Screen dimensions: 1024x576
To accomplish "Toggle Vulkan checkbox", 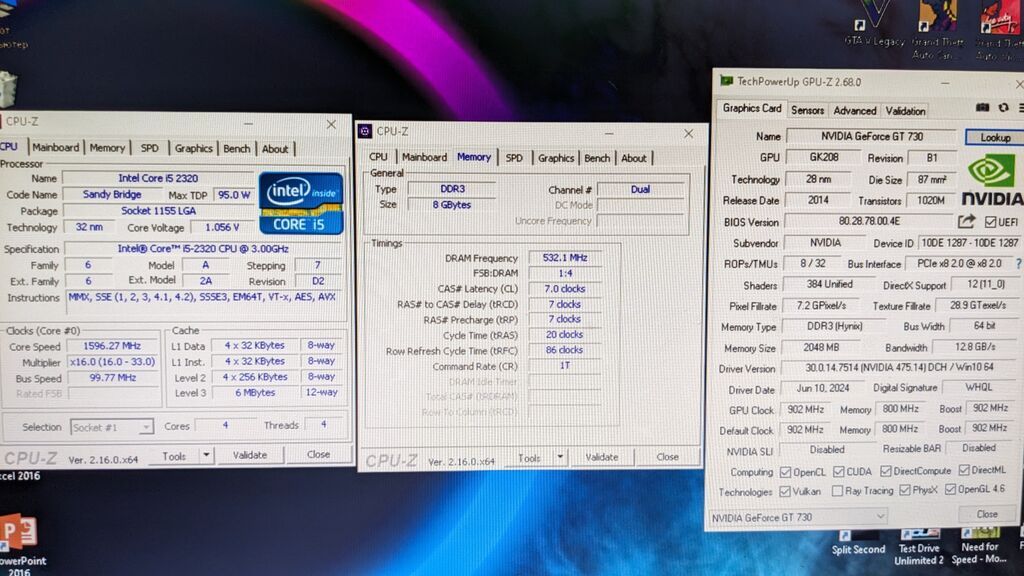I will 785,491.
